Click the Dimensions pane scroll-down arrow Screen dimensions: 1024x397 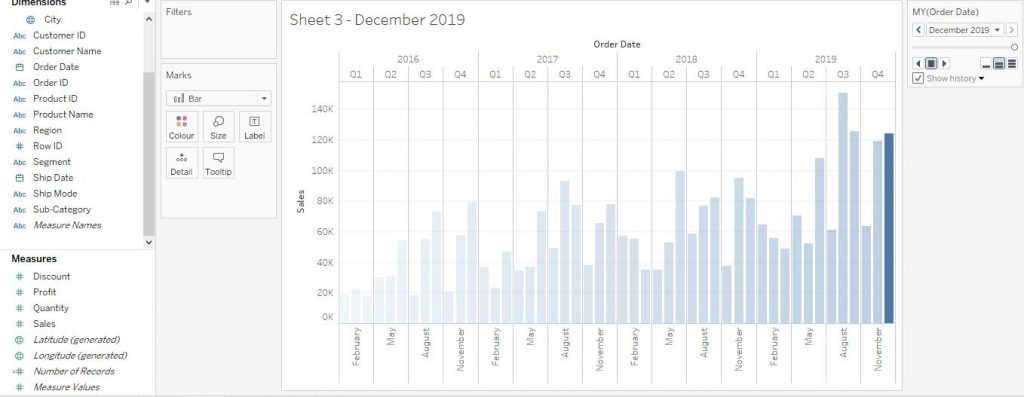[x=149, y=242]
